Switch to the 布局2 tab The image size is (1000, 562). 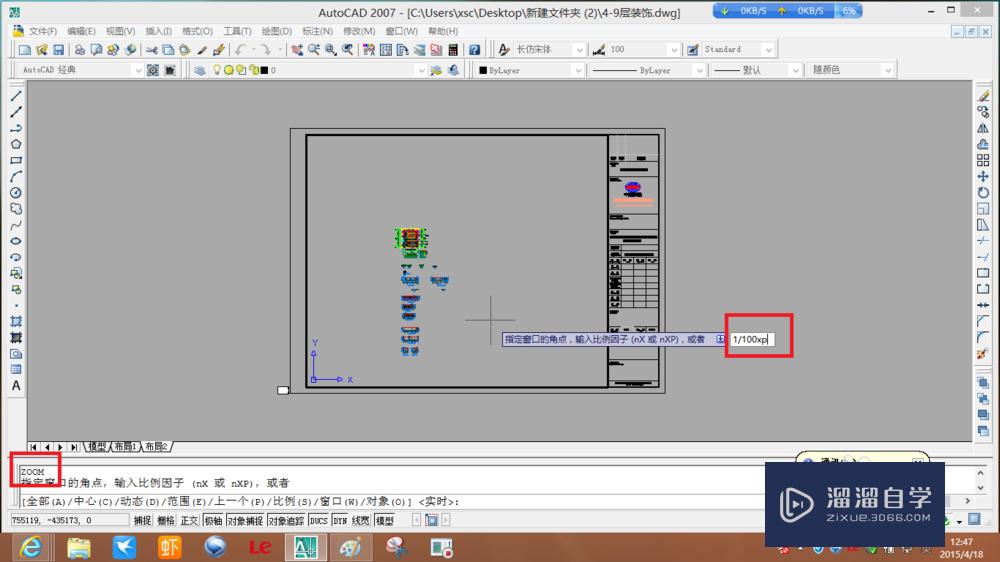coord(156,447)
